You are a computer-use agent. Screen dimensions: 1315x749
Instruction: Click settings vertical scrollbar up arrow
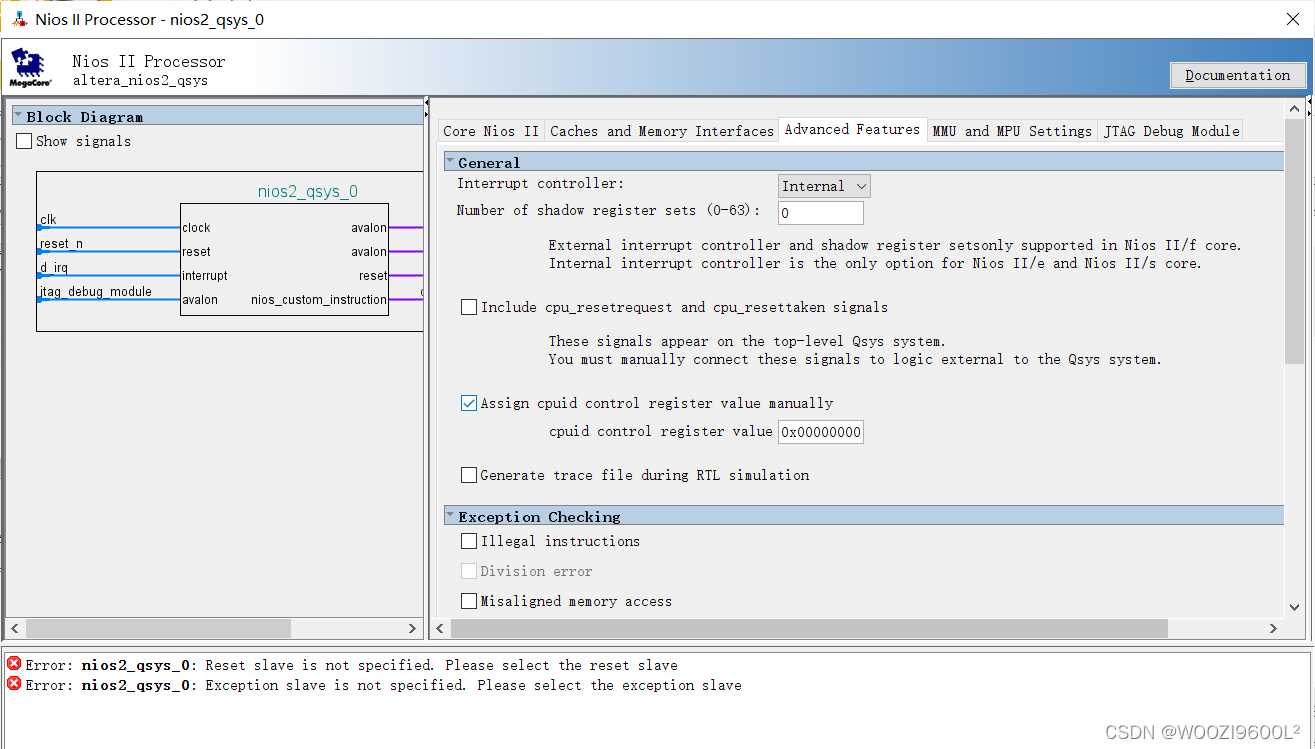point(1295,107)
